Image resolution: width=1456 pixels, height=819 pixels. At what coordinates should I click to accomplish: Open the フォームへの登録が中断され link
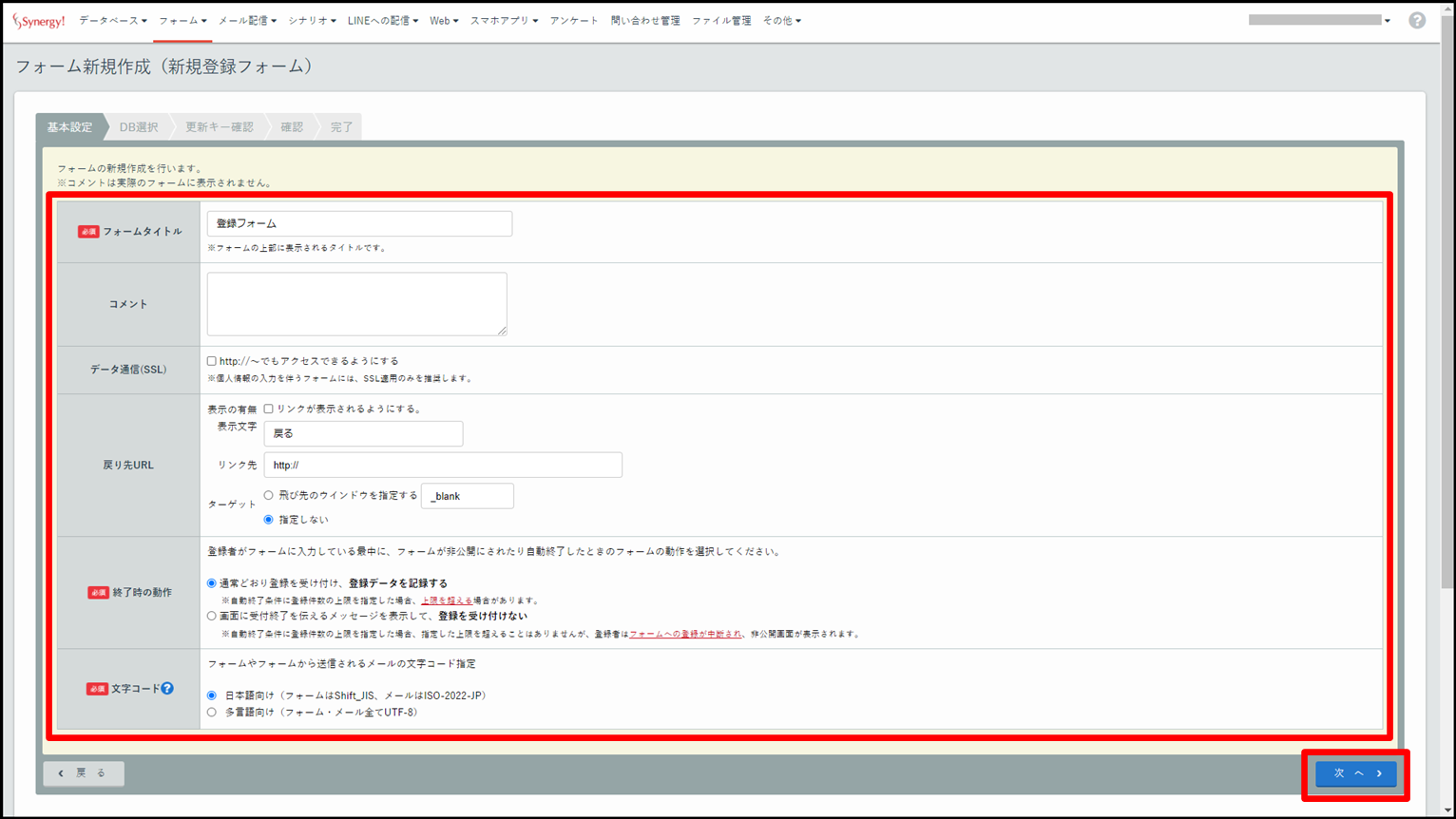pos(685,634)
